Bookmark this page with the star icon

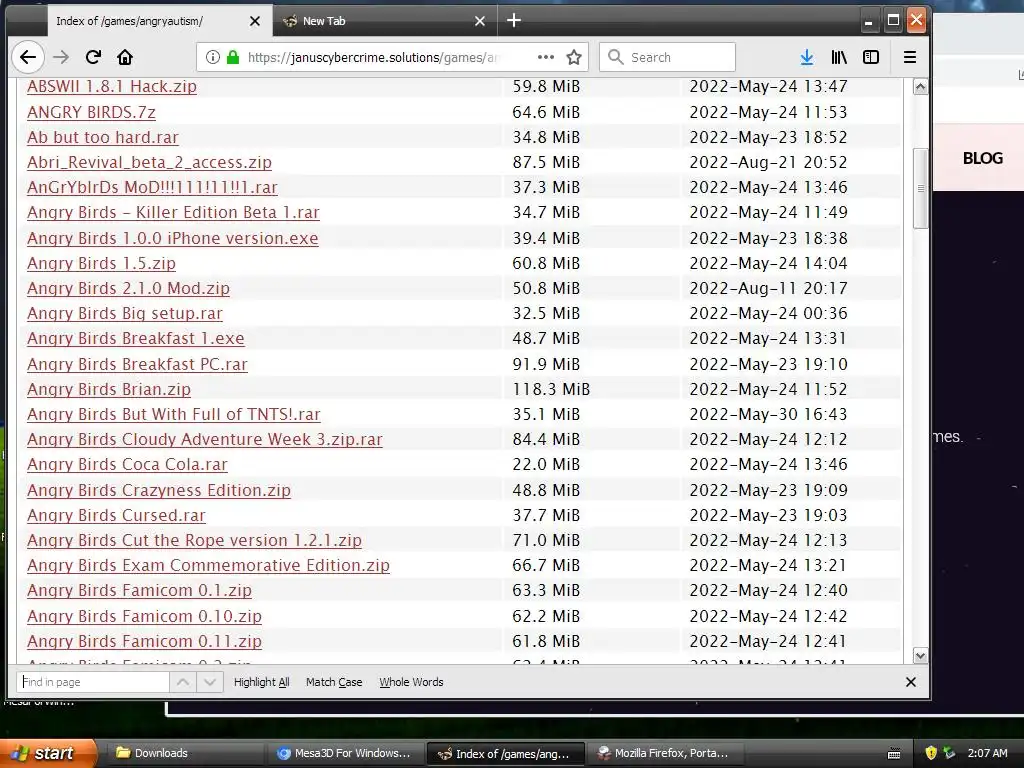574,57
